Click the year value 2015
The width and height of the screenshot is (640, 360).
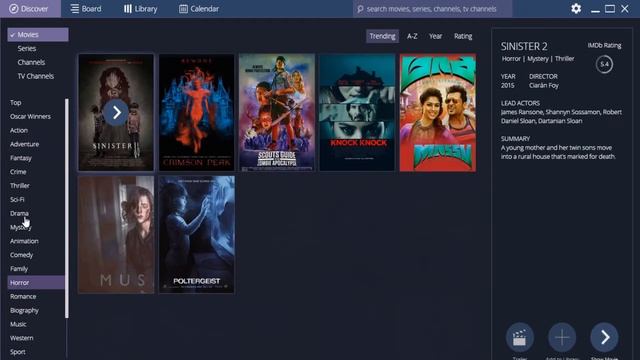tap(507, 86)
